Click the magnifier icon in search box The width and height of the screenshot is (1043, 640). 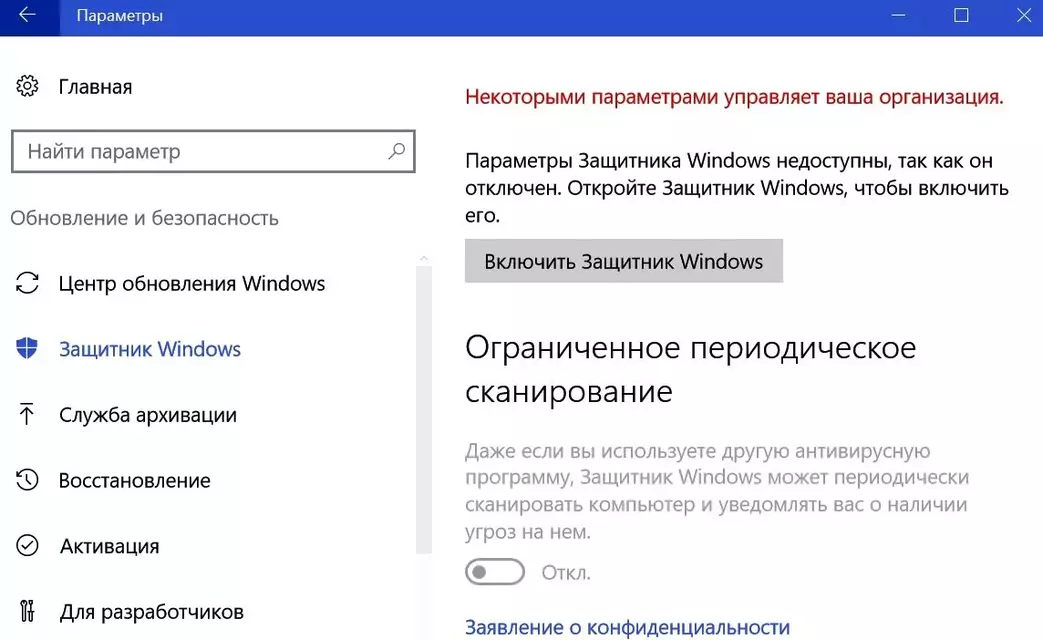(396, 151)
